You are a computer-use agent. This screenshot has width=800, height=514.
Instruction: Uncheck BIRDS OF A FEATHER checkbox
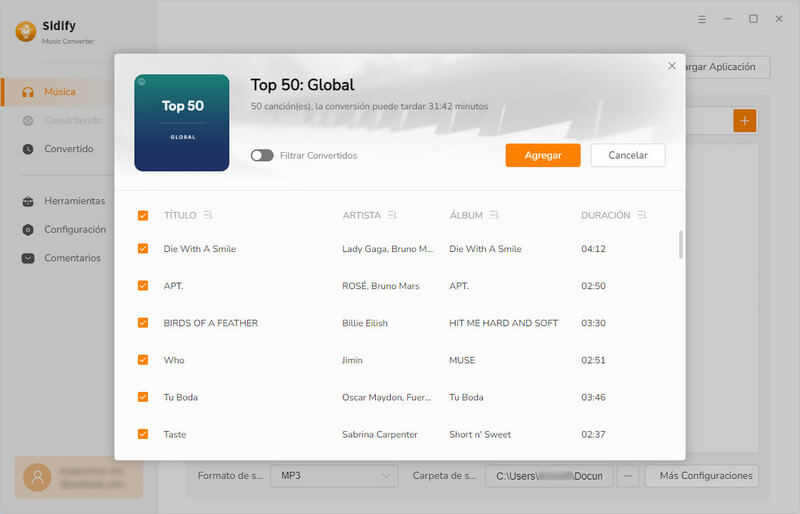143,323
